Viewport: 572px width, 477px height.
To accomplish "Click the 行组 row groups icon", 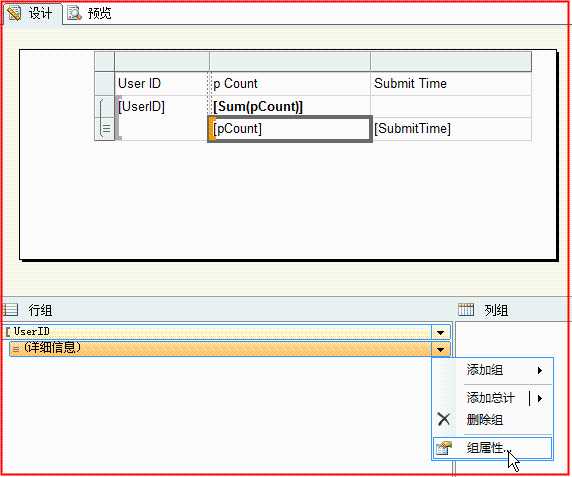I will (10, 310).
